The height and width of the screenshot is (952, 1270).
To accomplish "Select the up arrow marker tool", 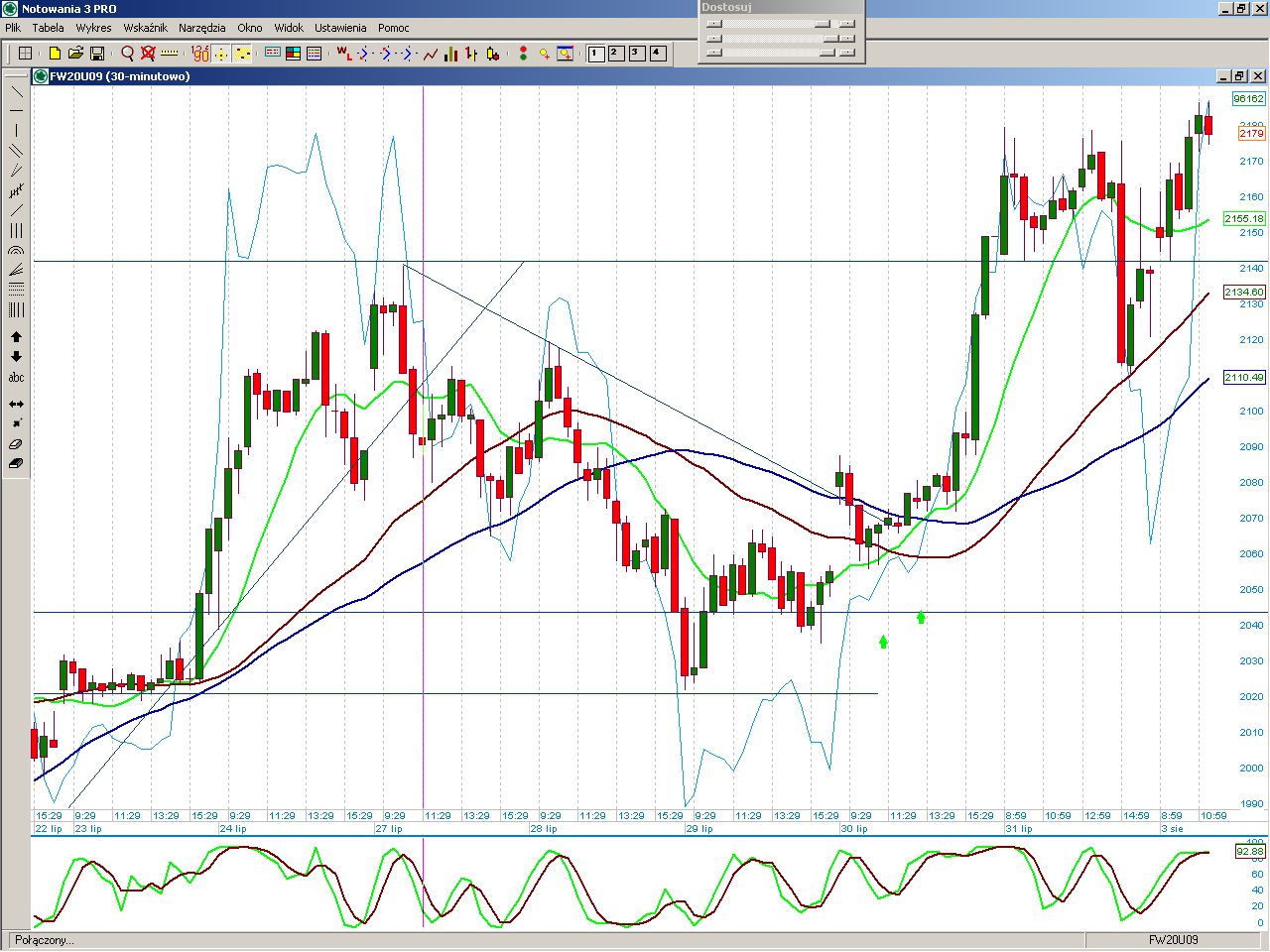I will pyautogui.click(x=16, y=337).
